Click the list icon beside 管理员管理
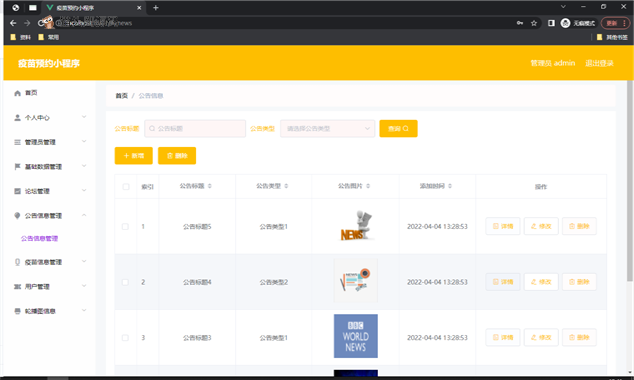Viewport: 634px width, 380px height. pyautogui.click(x=17, y=142)
